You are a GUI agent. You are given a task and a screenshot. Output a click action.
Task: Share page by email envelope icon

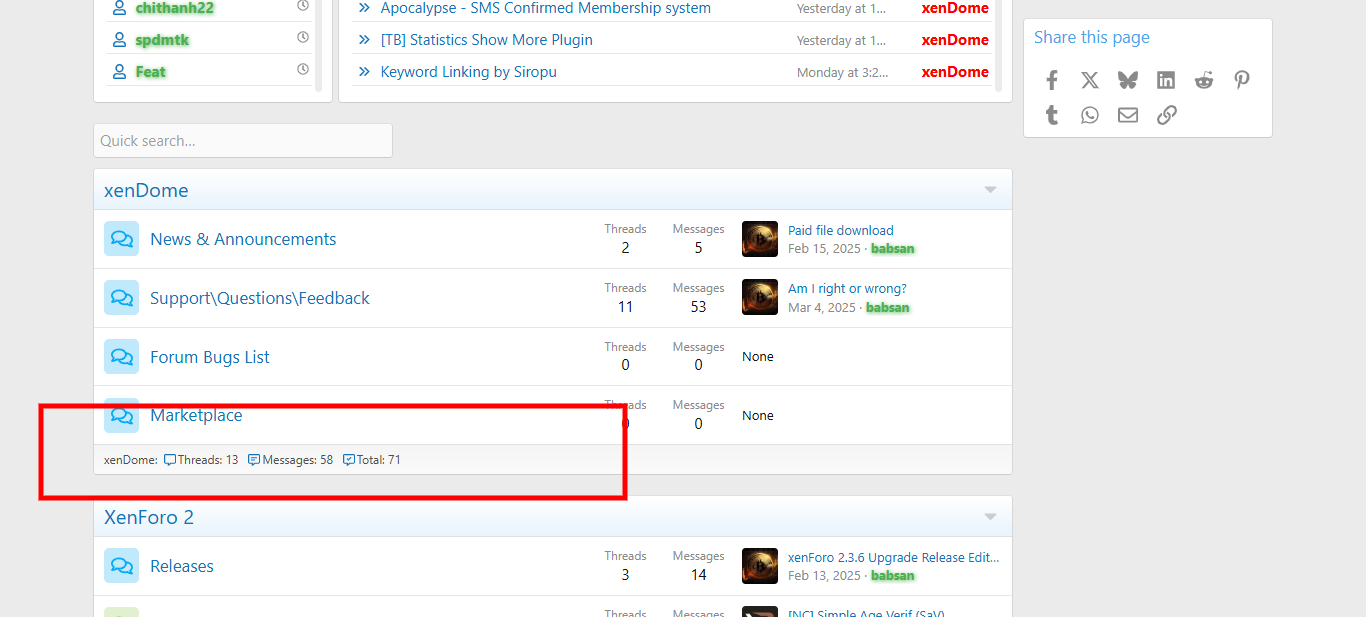1128,115
